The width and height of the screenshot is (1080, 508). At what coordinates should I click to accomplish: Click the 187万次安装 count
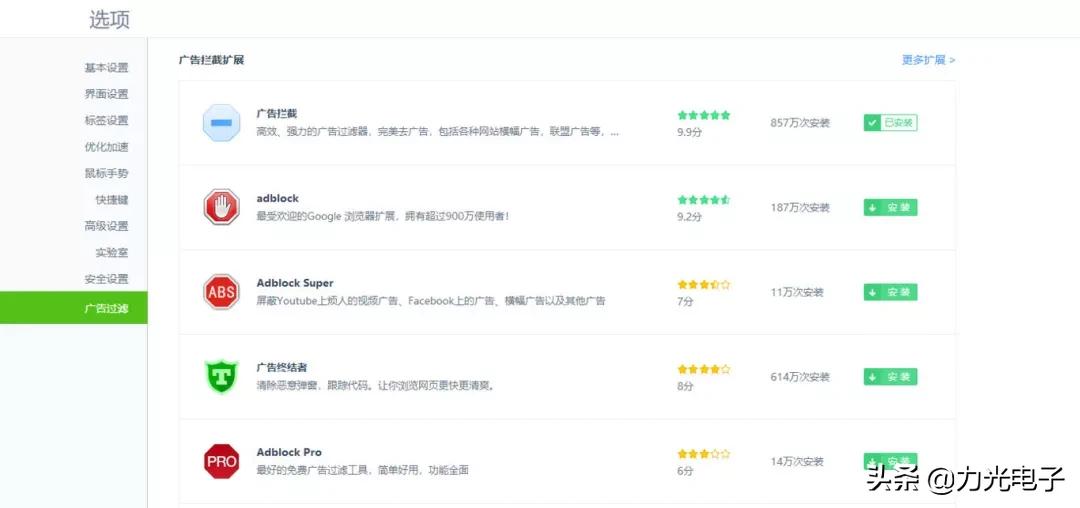point(800,208)
